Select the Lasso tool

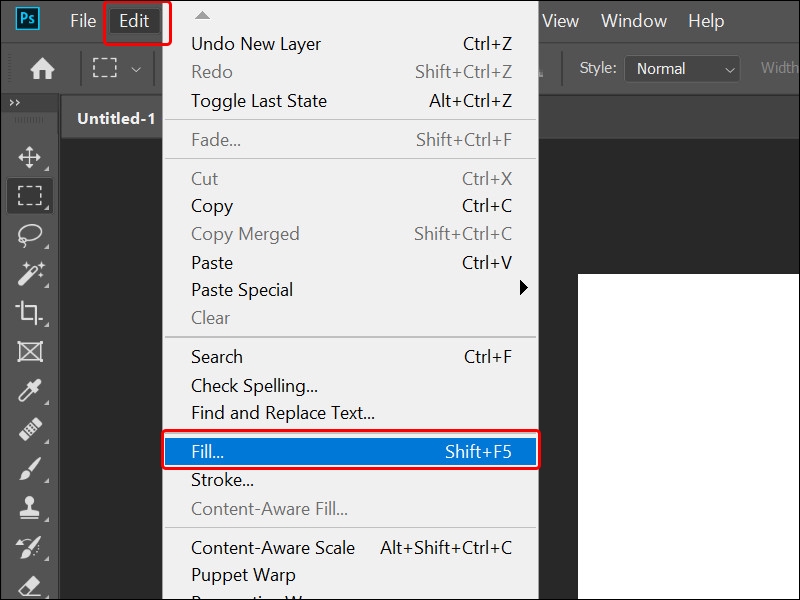tap(30, 235)
